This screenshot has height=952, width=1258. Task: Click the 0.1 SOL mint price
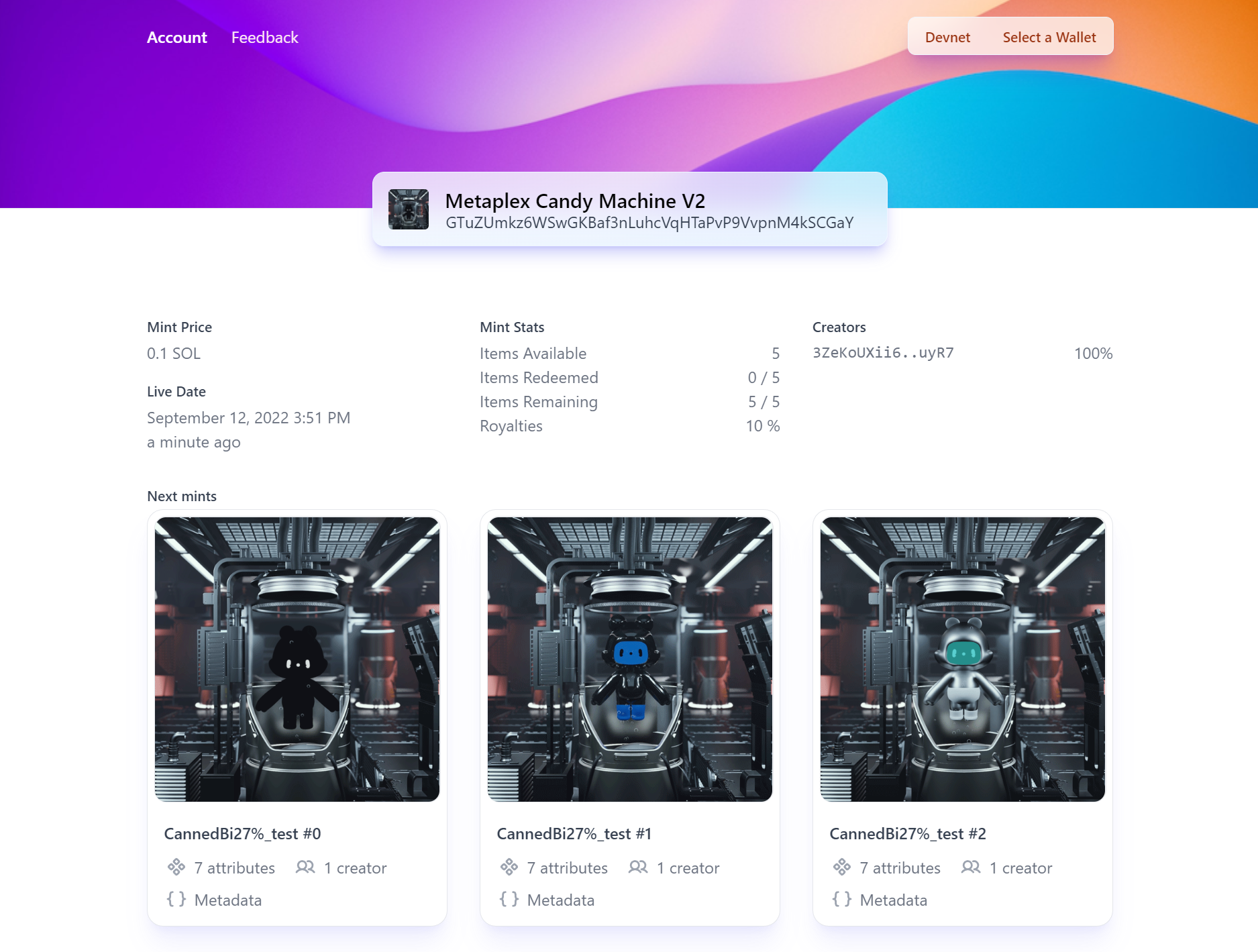pos(174,354)
